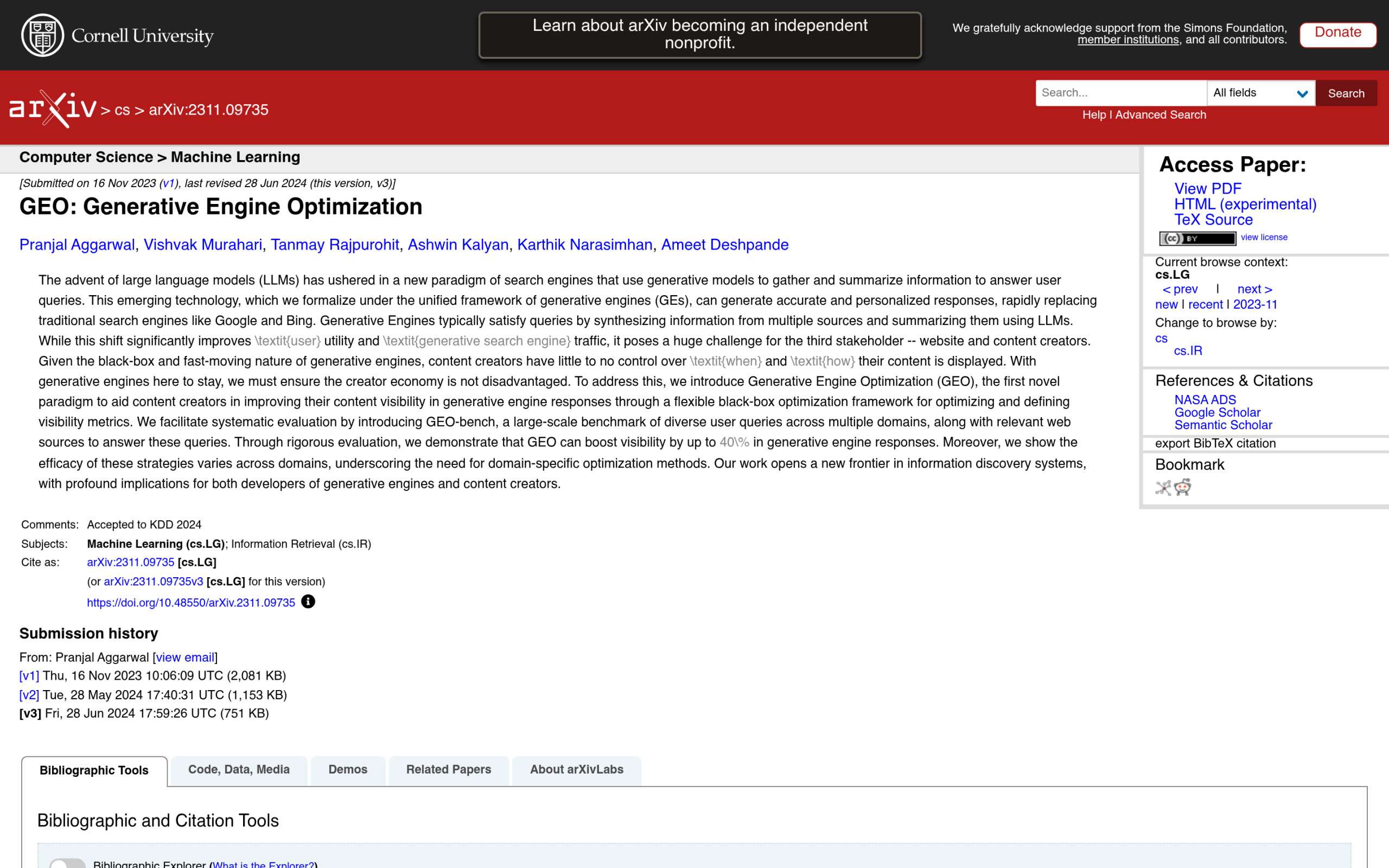Open NASA ADS references
Viewport: 1389px width, 868px height.
click(1205, 400)
